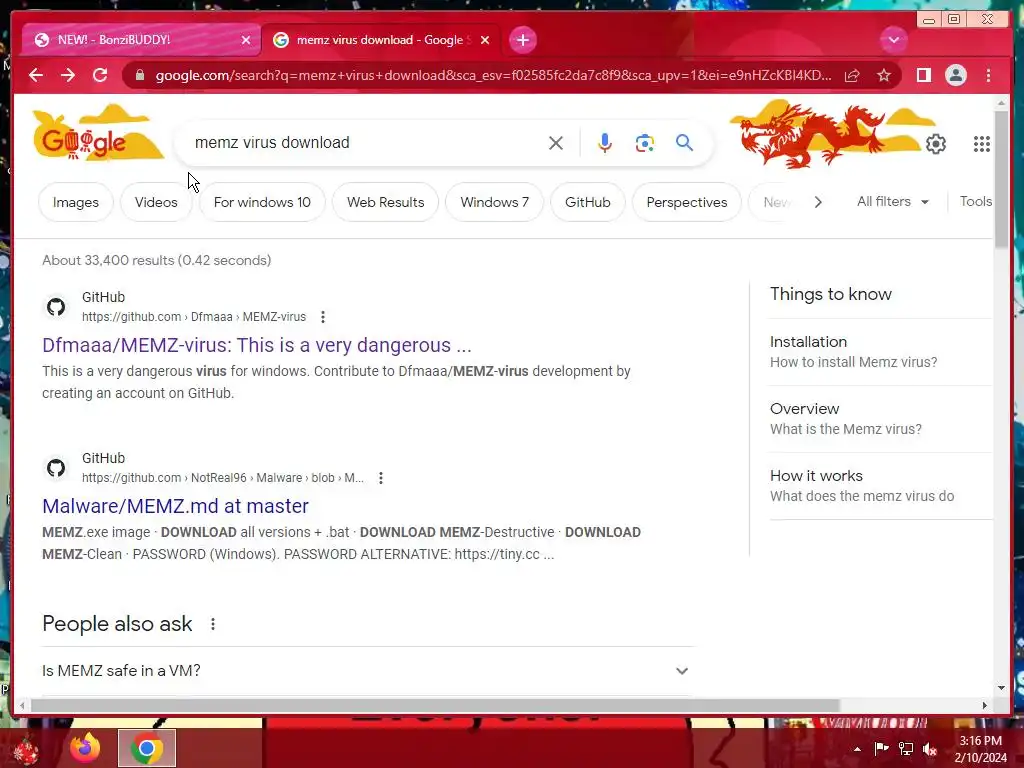
Task: Open Action Center flag icon in tray
Action: (881, 749)
